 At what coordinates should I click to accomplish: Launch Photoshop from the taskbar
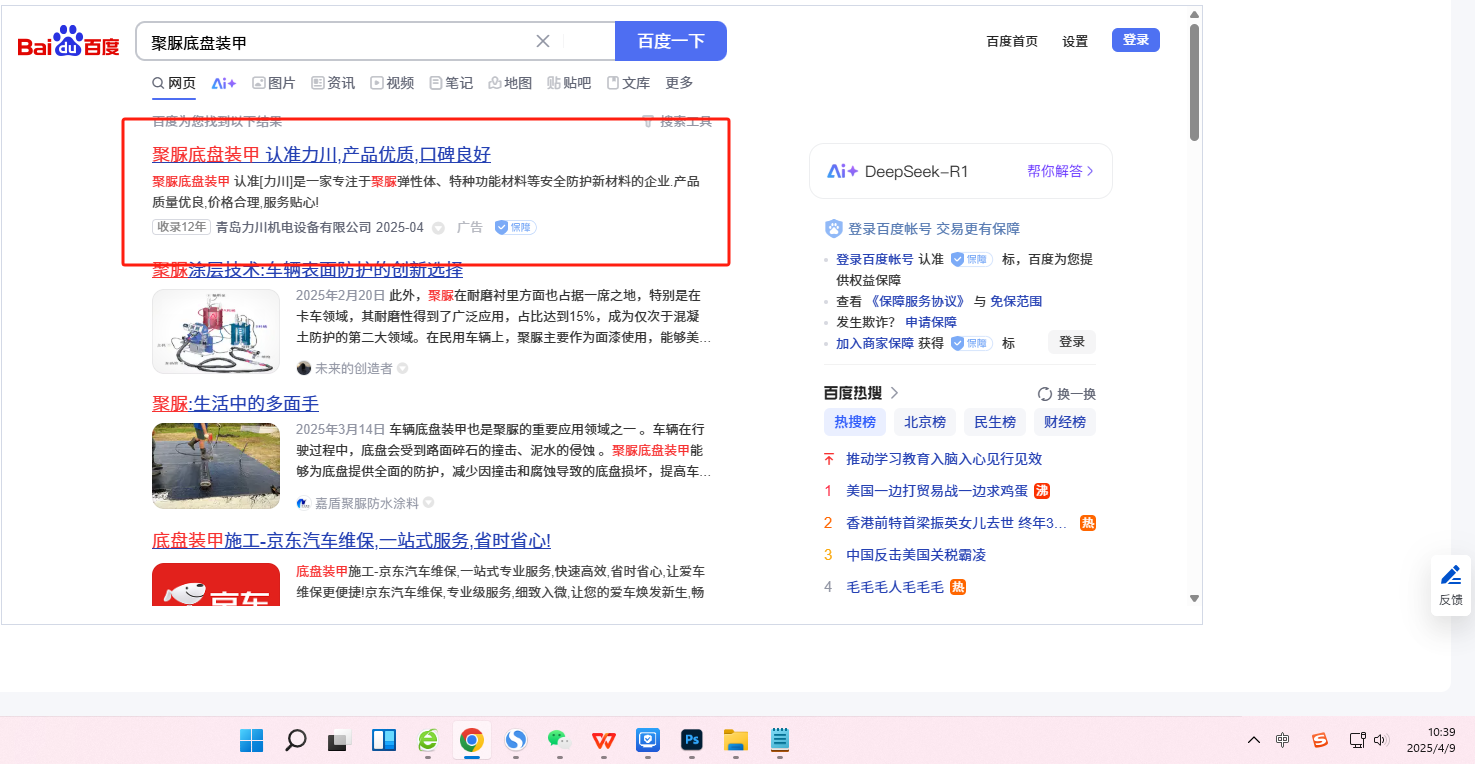(691, 740)
